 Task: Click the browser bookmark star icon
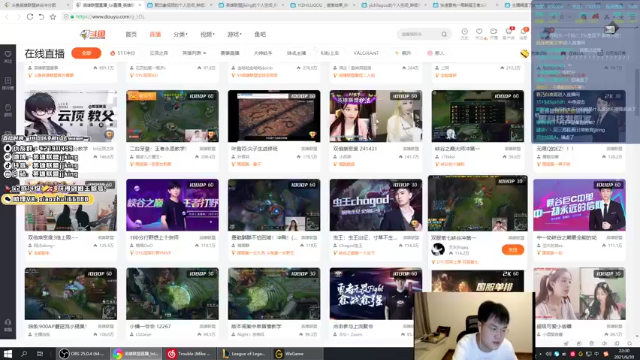(x=53, y=17)
